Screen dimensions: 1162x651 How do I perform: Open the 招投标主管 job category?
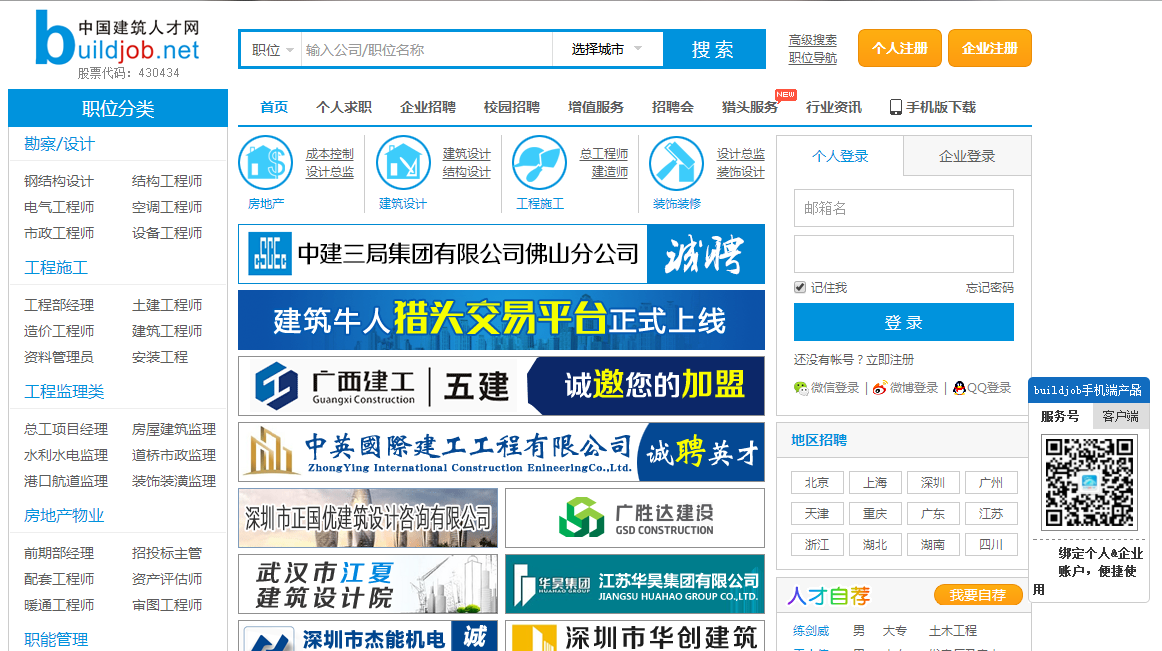click(167, 553)
